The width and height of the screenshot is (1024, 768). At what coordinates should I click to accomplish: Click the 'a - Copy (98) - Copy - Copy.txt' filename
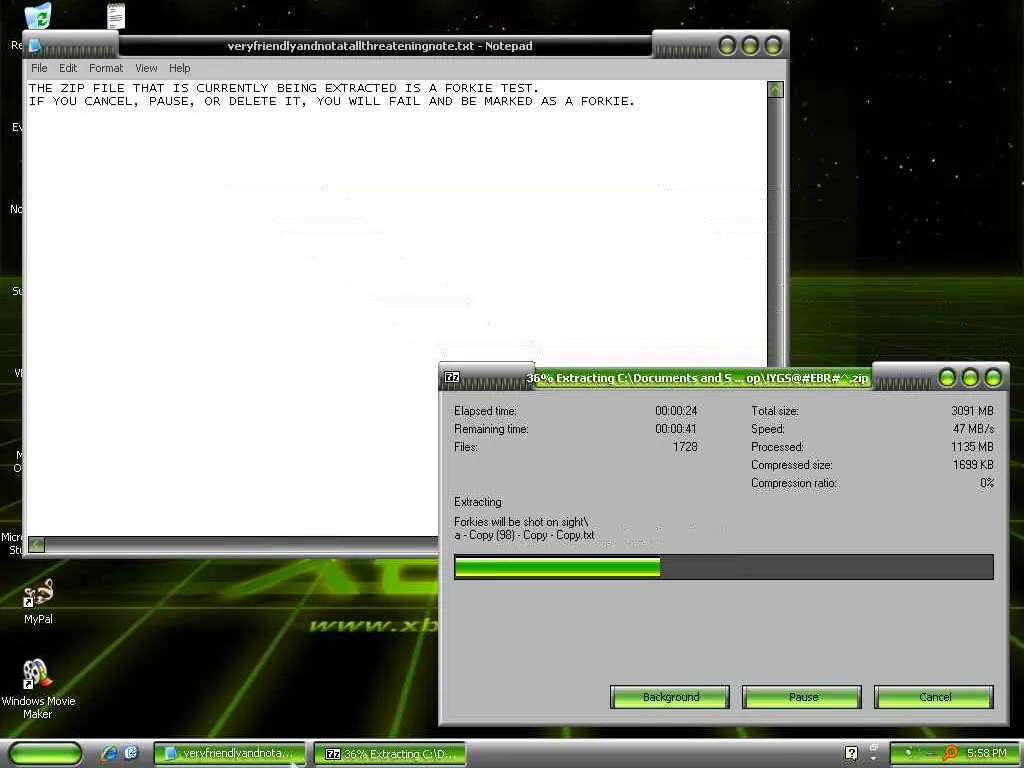524,535
